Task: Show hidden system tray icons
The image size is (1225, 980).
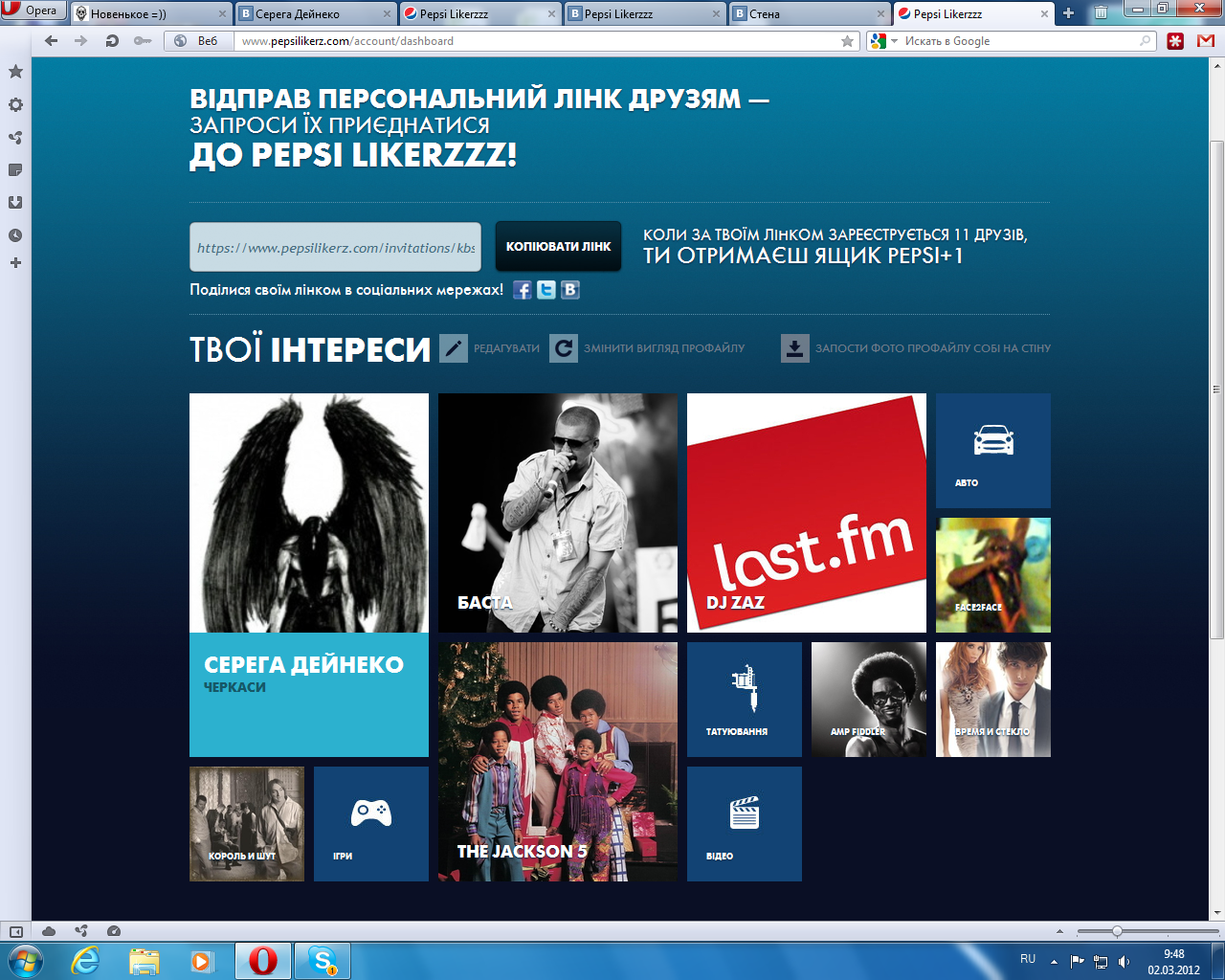Action: coord(1054,961)
